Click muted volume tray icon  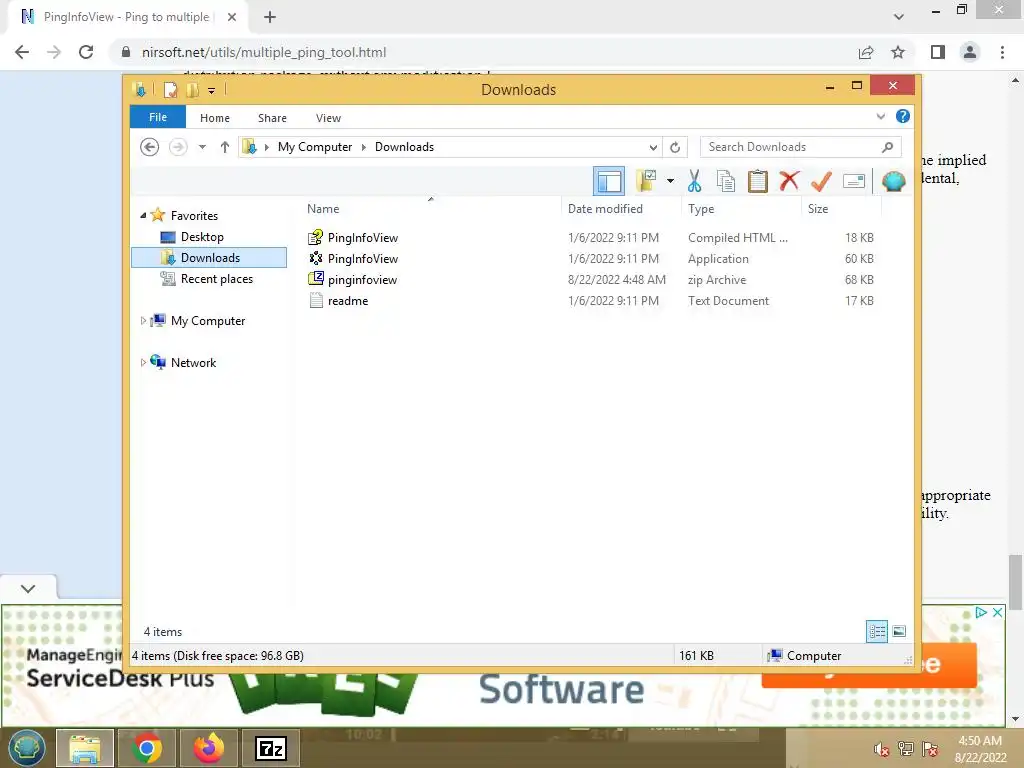(x=881, y=749)
